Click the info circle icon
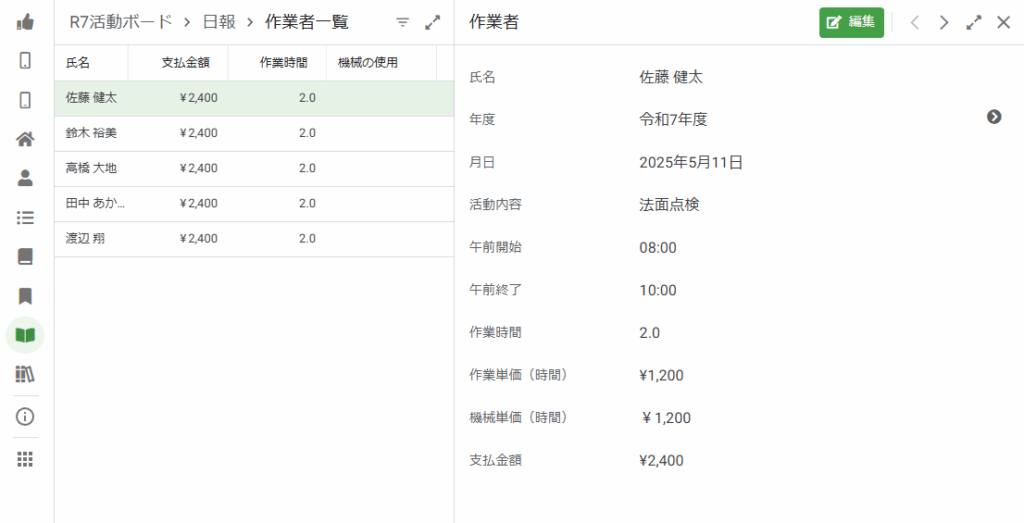1024x523 pixels. coord(25,417)
